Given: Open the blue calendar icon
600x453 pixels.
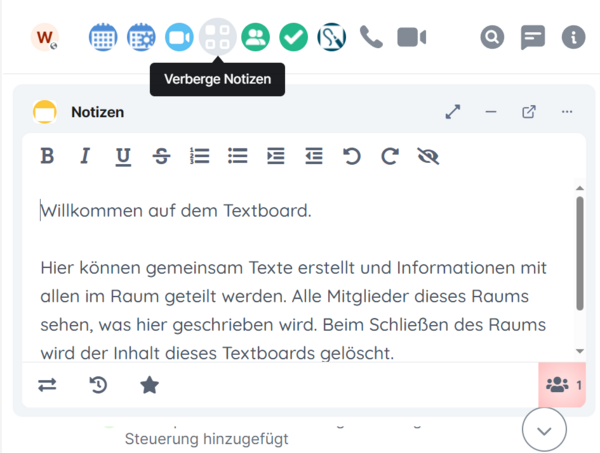Looking at the screenshot, I should tap(103, 37).
